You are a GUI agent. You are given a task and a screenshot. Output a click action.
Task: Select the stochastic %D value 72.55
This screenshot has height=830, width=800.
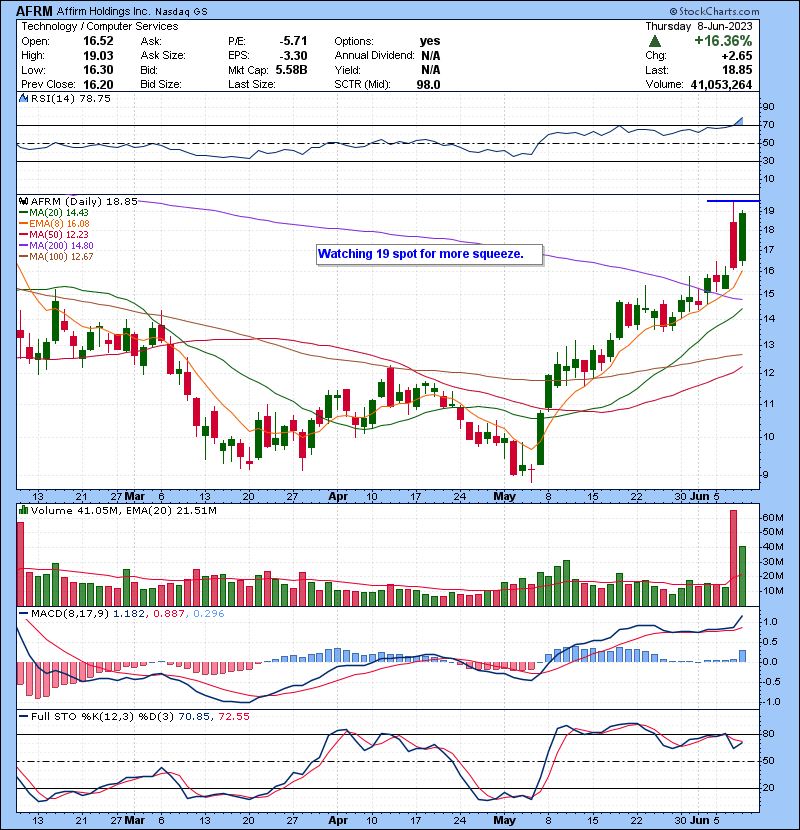[232, 716]
